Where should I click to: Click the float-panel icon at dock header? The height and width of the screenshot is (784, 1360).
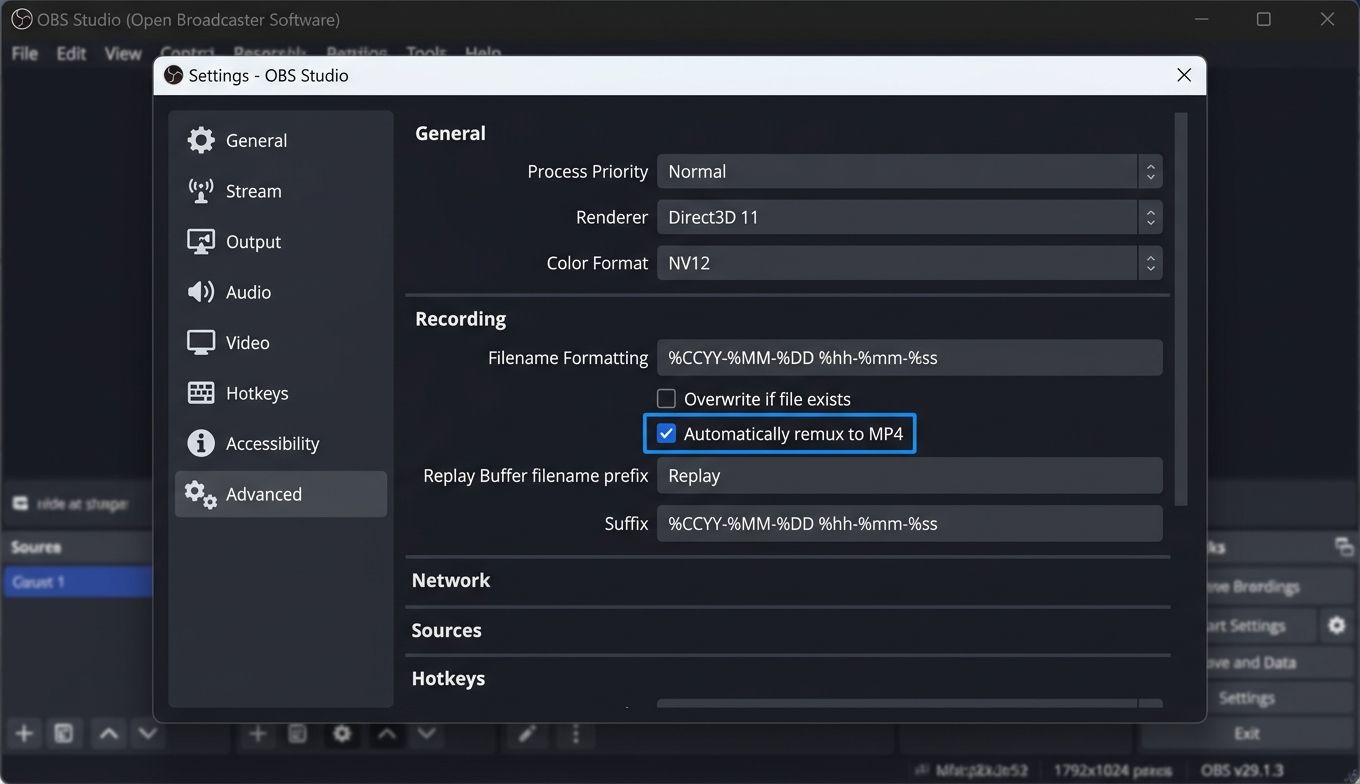click(1344, 546)
